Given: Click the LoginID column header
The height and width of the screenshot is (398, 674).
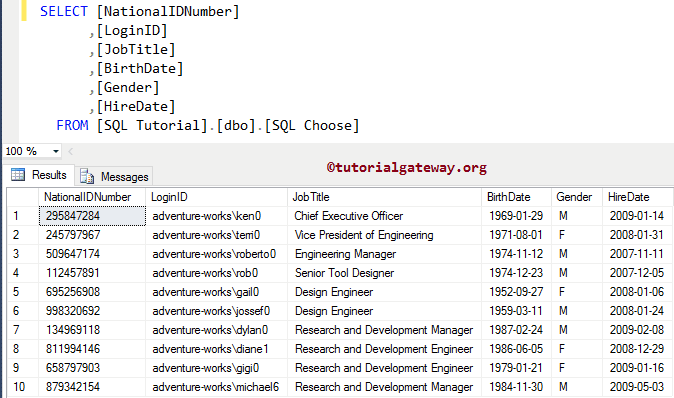Looking at the screenshot, I should pos(216,197).
